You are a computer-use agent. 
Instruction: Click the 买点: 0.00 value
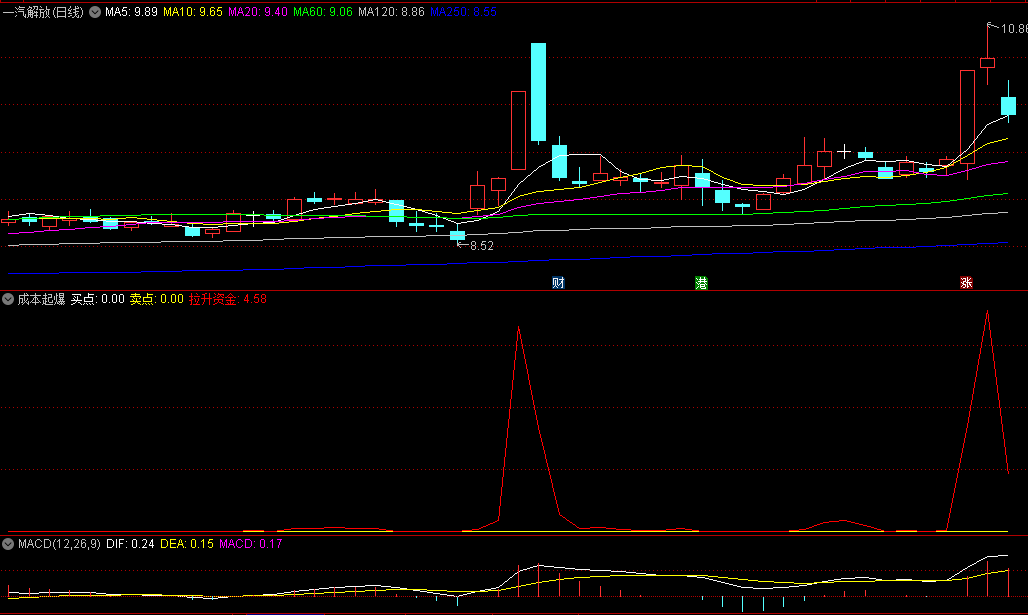click(x=97, y=299)
